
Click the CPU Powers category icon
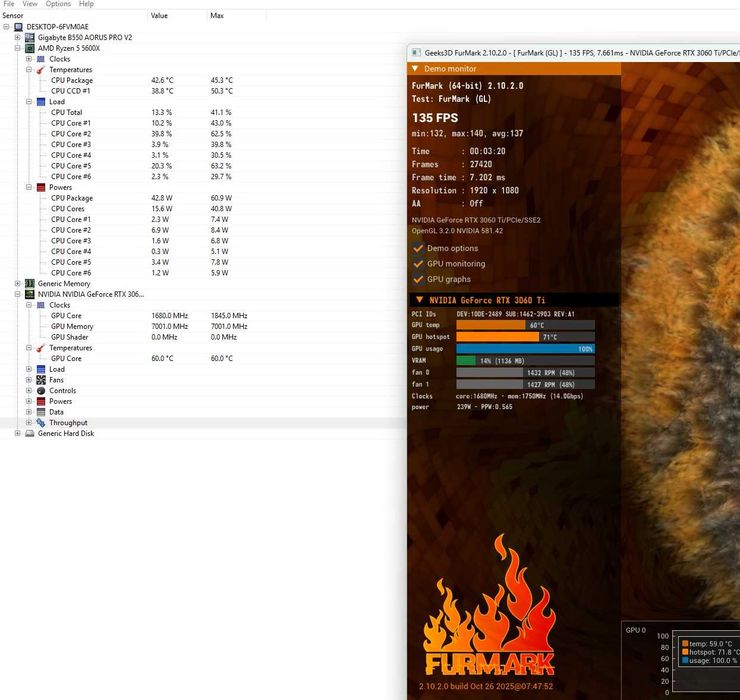(41, 187)
